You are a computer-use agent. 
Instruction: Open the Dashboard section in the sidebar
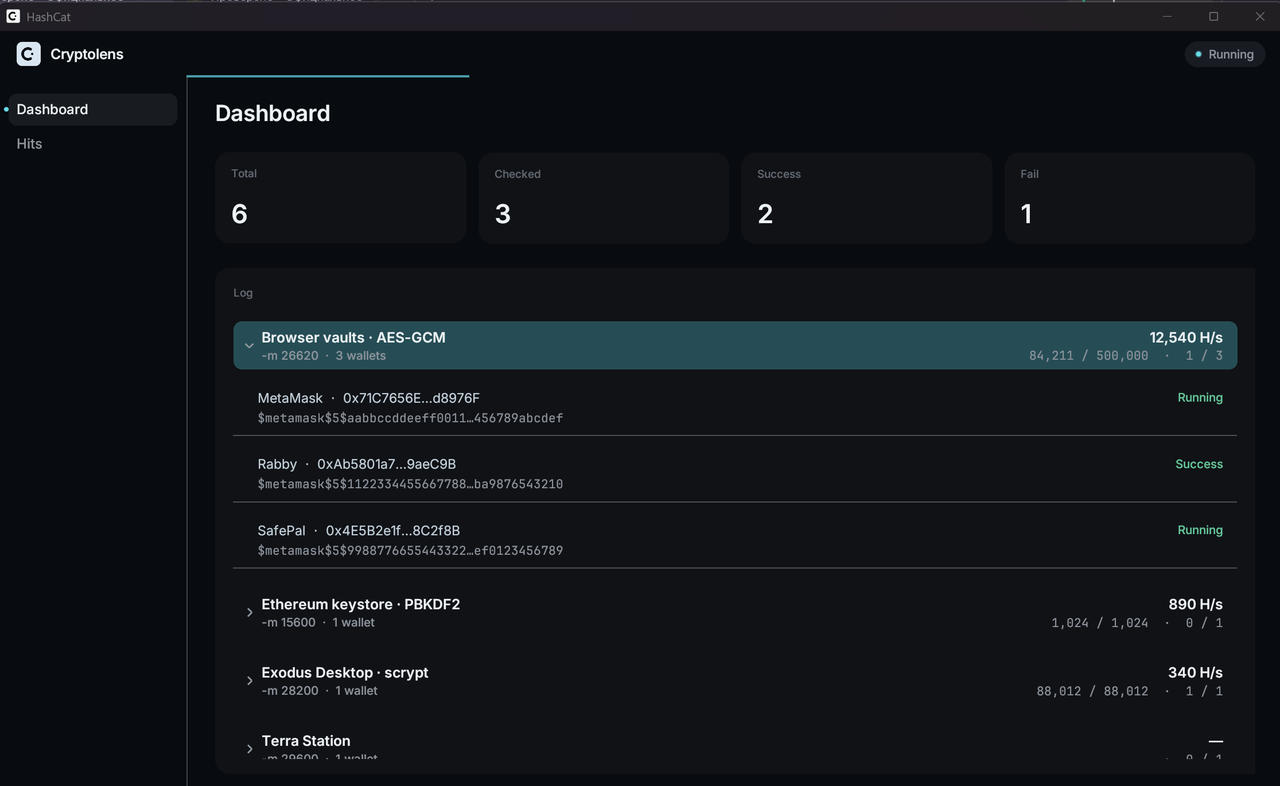[x=92, y=110]
